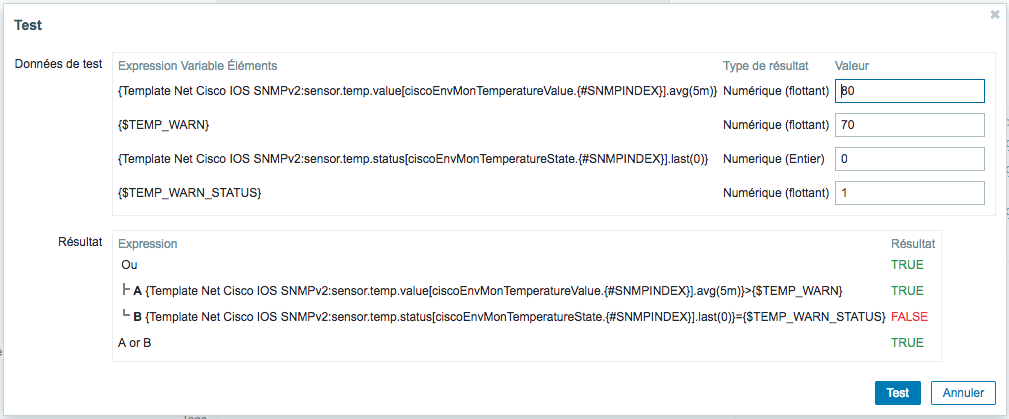The height and width of the screenshot is (419, 1009).
Task: Click the last(0) status value field
Action: coord(910,159)
